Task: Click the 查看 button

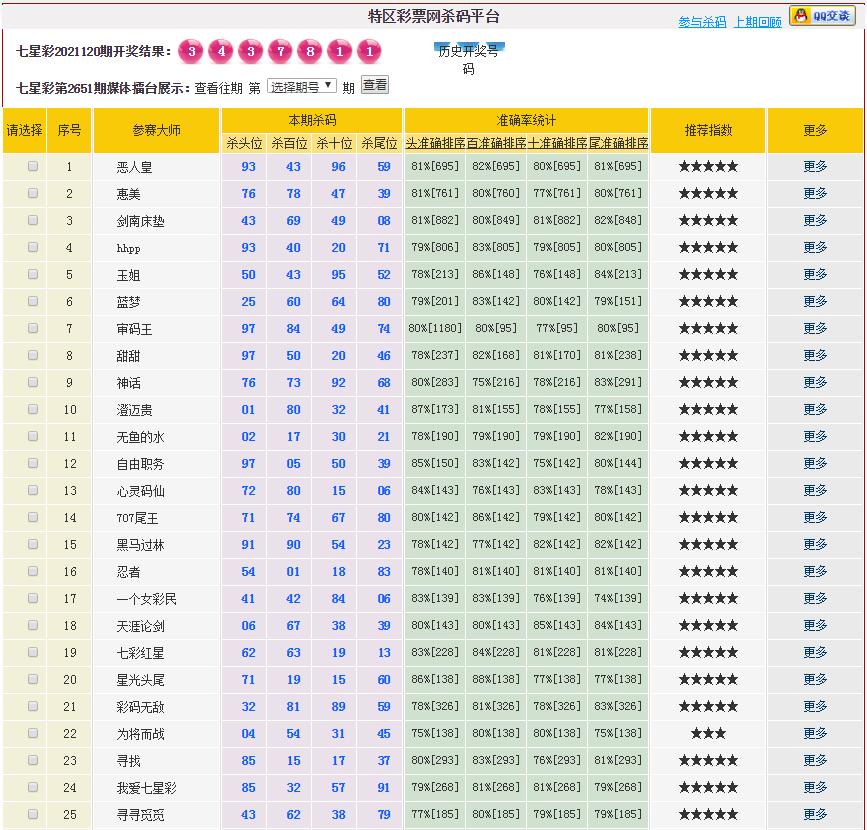Action: (375, 86)
